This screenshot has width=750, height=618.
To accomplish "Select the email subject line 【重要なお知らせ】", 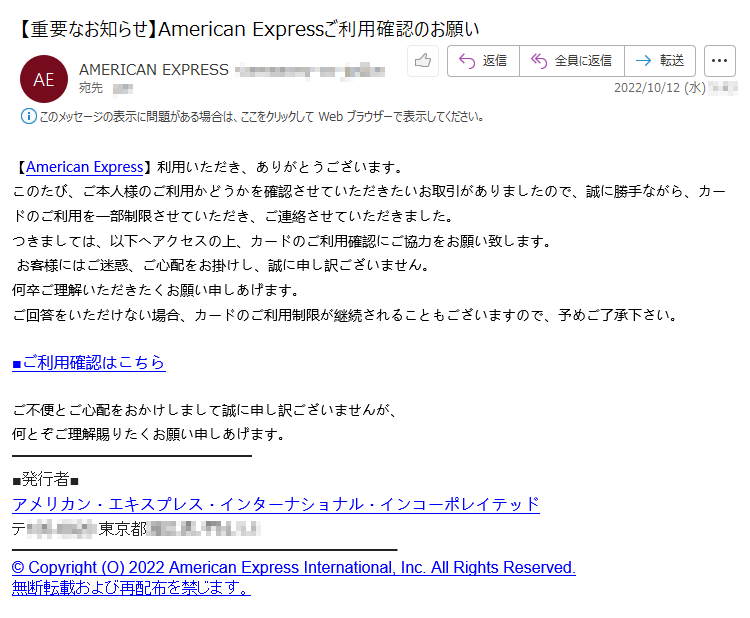I will [248, 29].
